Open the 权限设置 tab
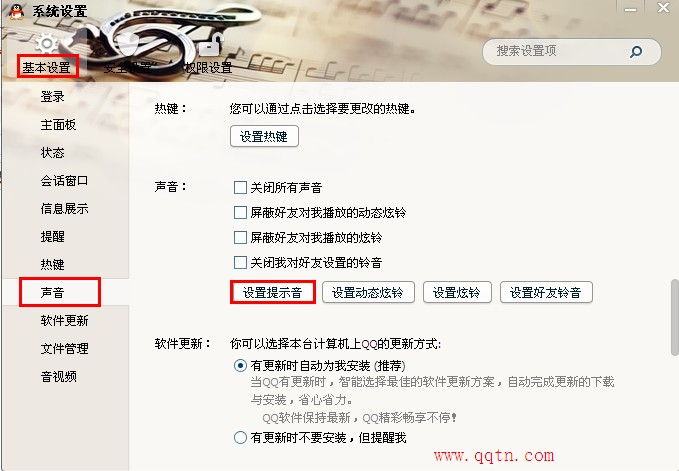The width and height of the screenshot is (679, 471). tap(208, 68)
